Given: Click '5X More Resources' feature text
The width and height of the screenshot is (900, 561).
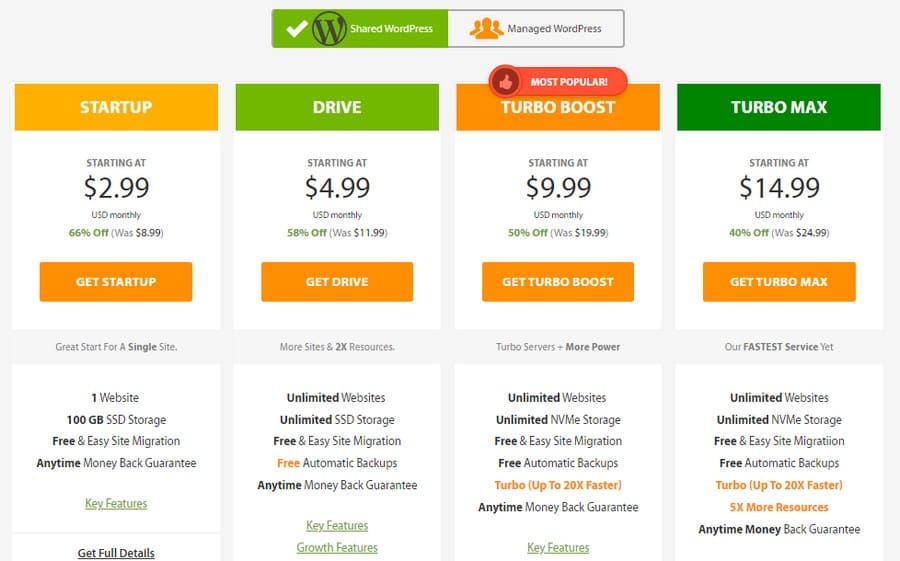Looking at the screenshot, I should pyautogui.click(x=779, y=507).
